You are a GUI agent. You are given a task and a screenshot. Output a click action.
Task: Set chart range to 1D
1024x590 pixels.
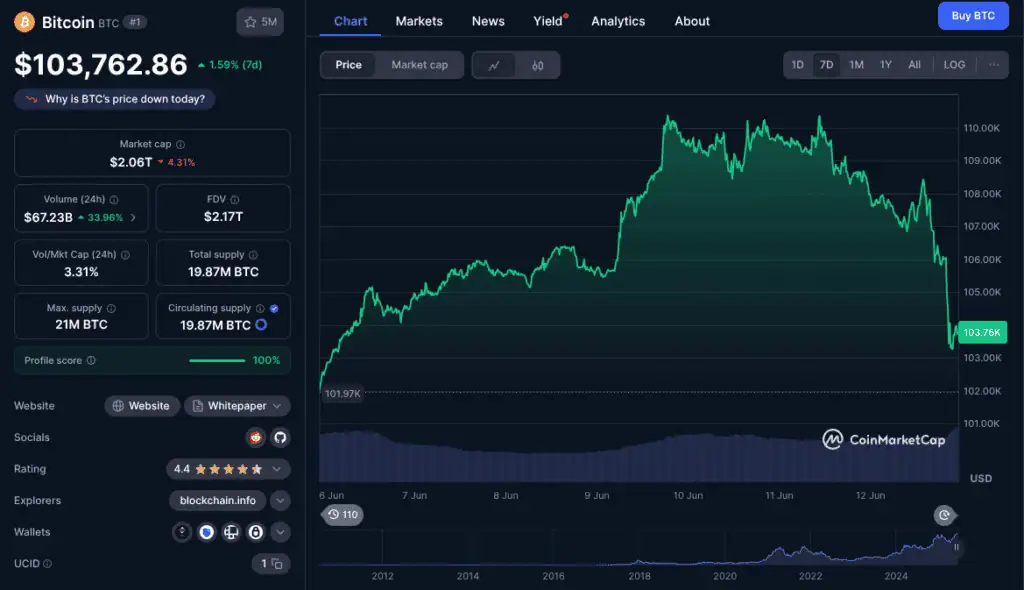click(x=797, y=65)
